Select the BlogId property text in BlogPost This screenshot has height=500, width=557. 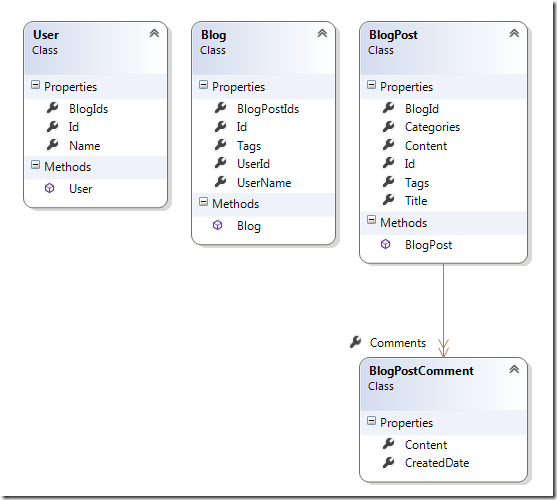click(x=422, y=109)
